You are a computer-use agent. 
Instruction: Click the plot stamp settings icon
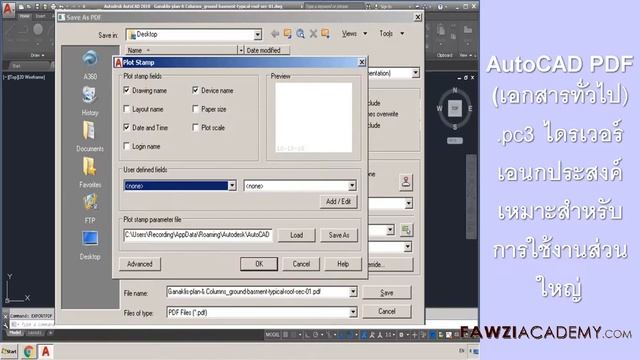tap(406, 182)
